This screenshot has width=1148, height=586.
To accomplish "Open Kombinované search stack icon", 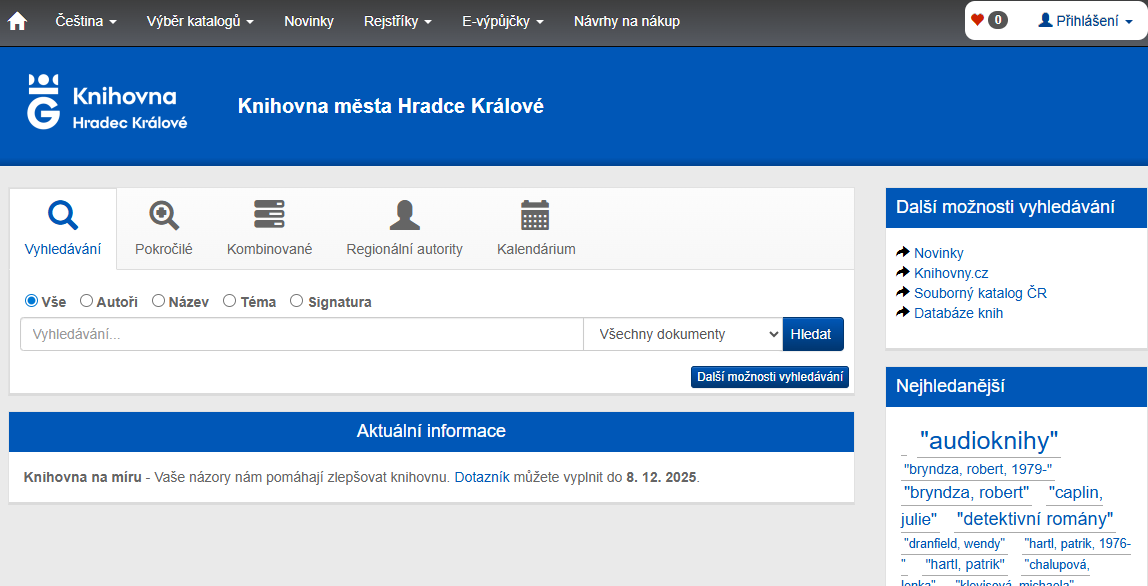I will tap(269, 215).
